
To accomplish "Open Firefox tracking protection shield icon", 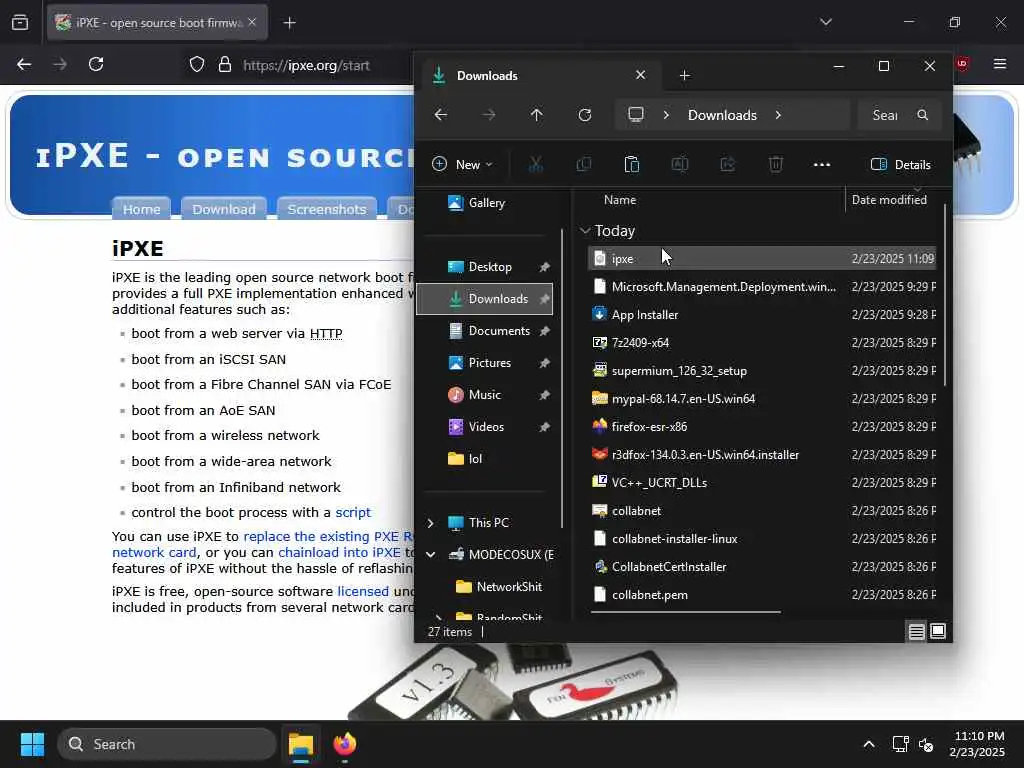I will tap(197, 65).
